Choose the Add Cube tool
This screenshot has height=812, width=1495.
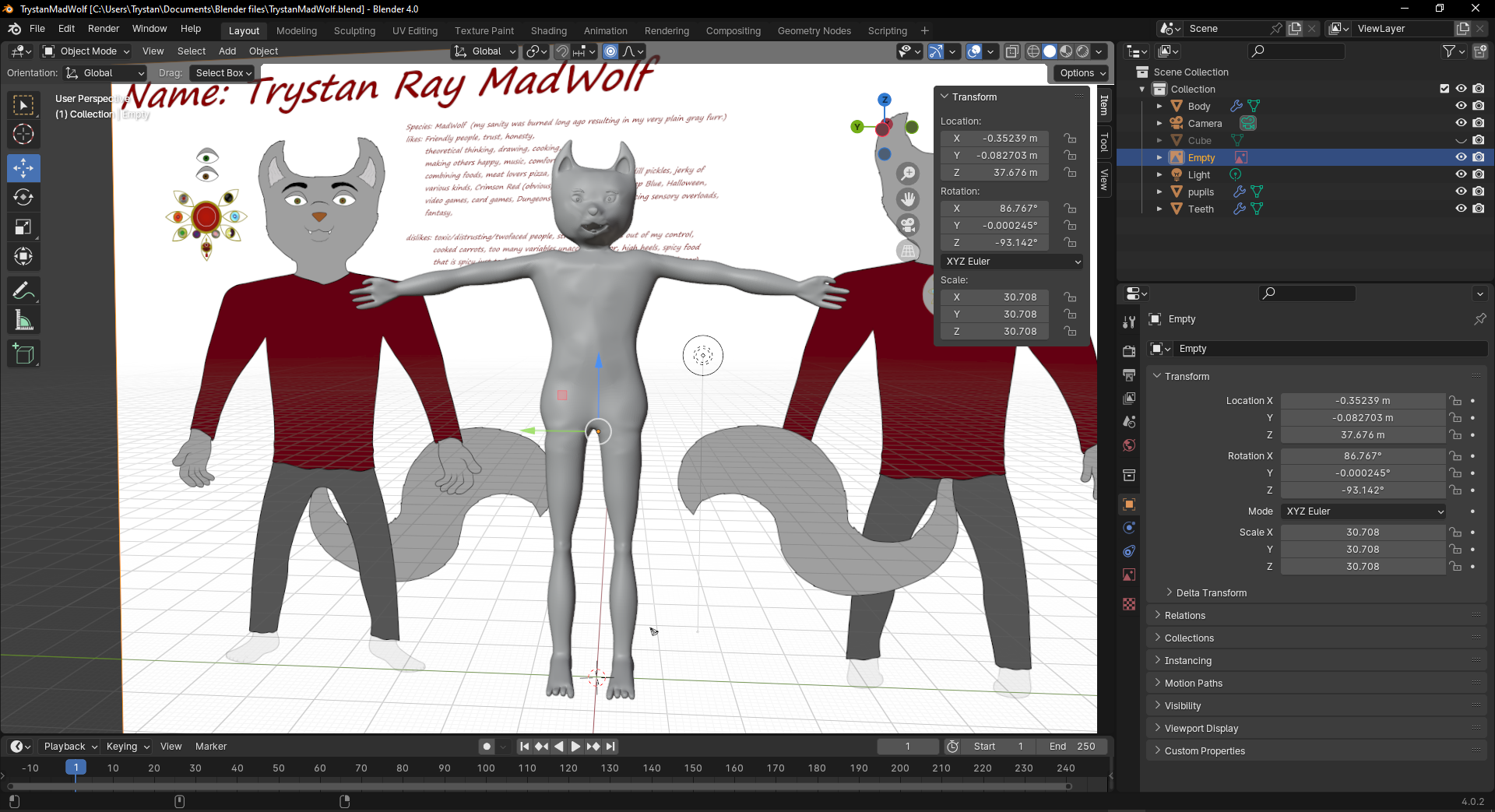pos(23,354)
